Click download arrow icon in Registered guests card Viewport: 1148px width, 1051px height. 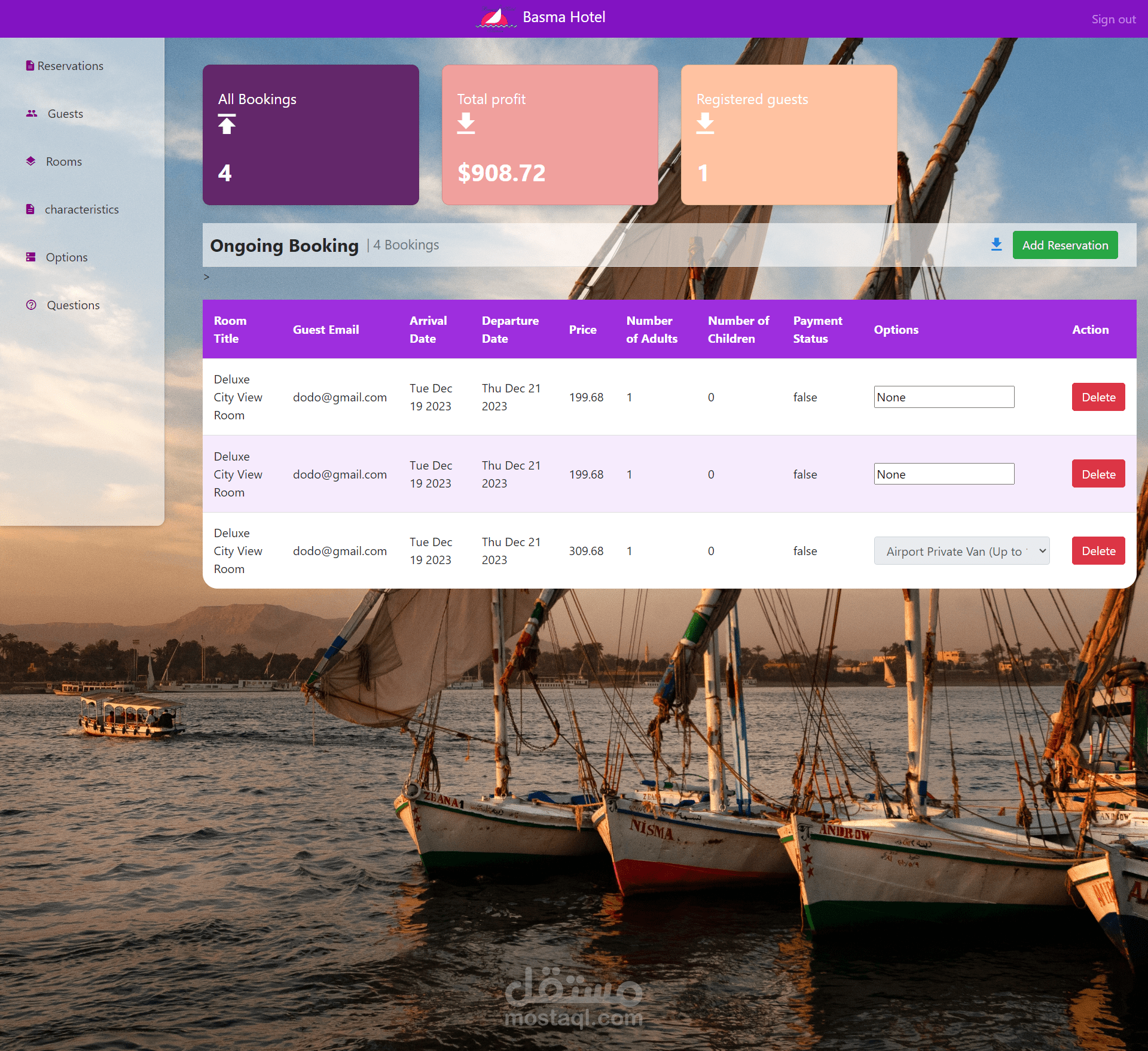tap(705, 123)
